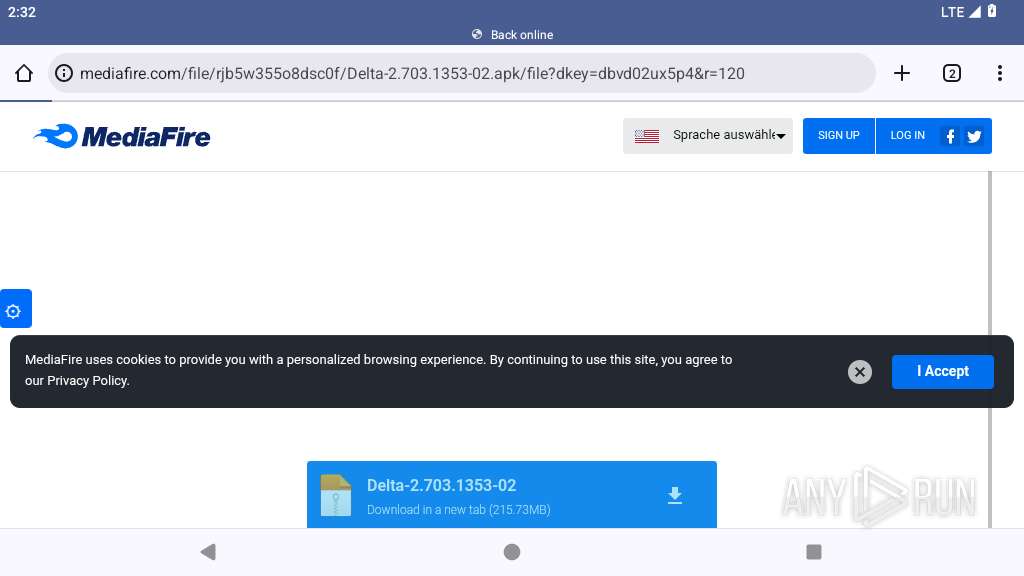
Task: Open the blue gear settings side tab
Action: point(16,308)
